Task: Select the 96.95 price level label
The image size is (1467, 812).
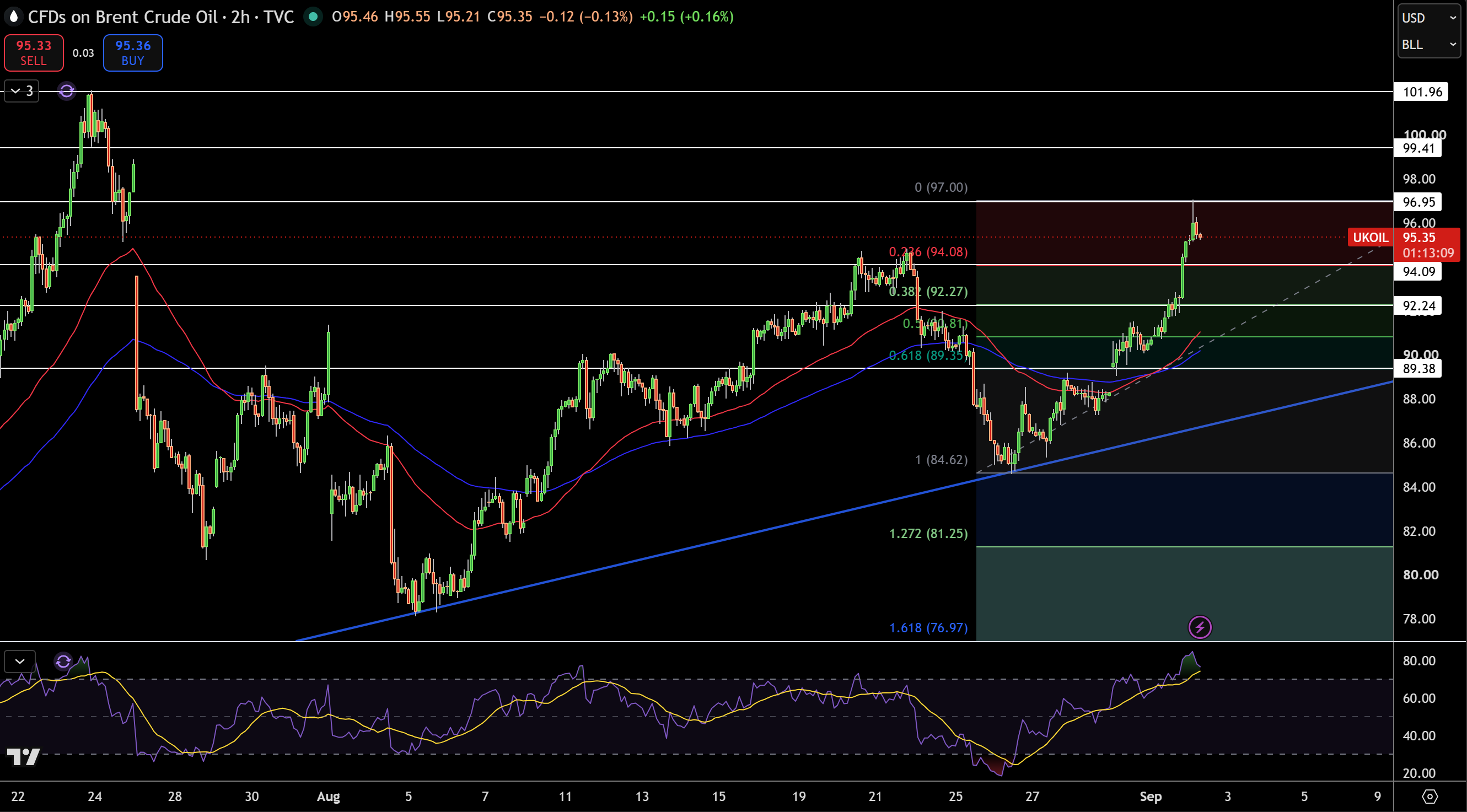Action: point(1418,202)
